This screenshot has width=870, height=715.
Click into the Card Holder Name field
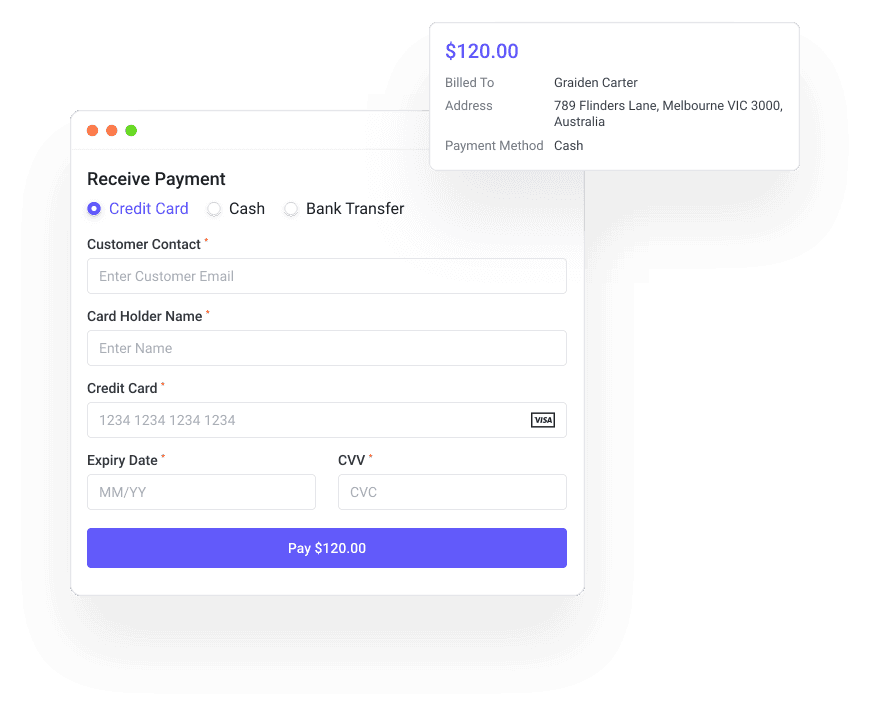326,348
